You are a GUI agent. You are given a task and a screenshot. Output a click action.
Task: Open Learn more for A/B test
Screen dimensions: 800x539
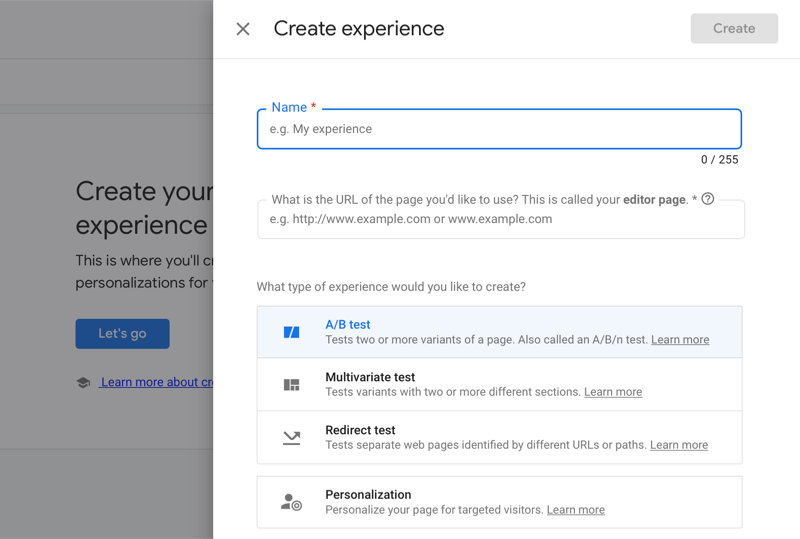coord(680,340)
